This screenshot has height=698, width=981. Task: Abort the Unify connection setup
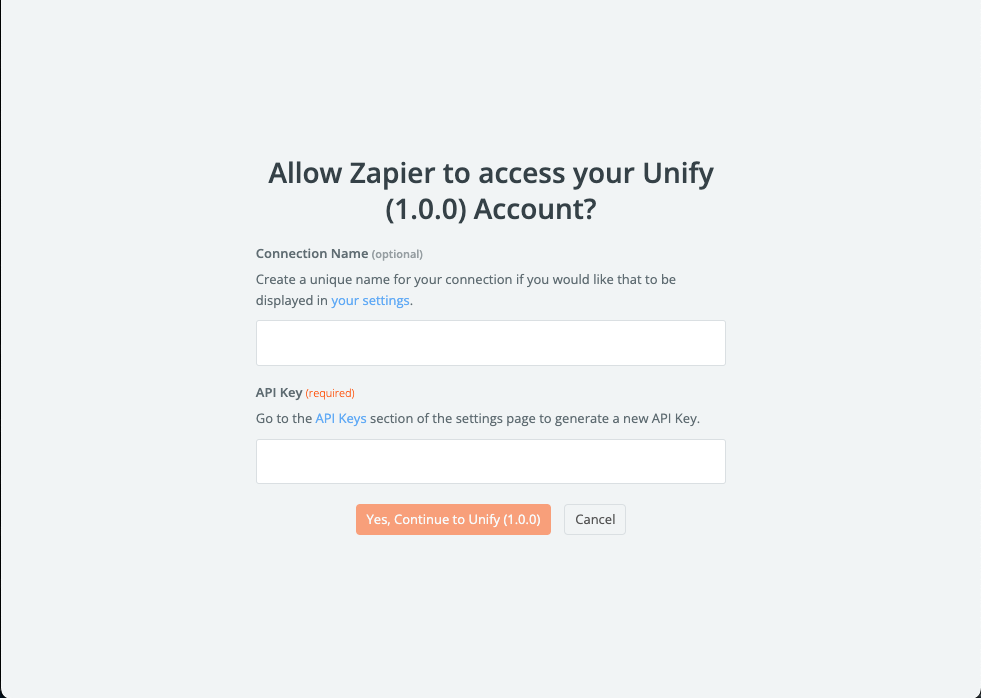[x=594, y=519]
